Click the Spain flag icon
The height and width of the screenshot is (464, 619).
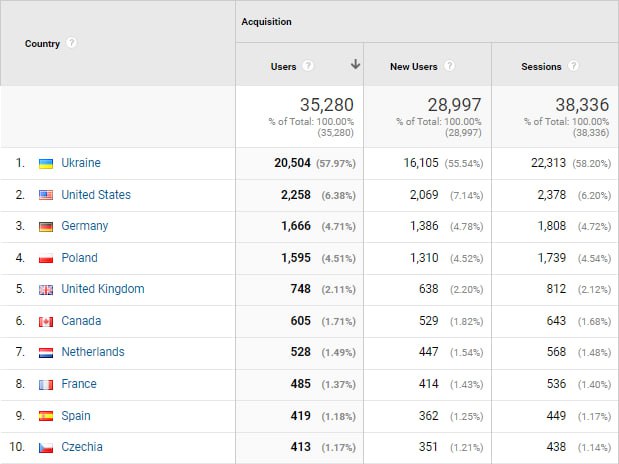tap(46, 416)
